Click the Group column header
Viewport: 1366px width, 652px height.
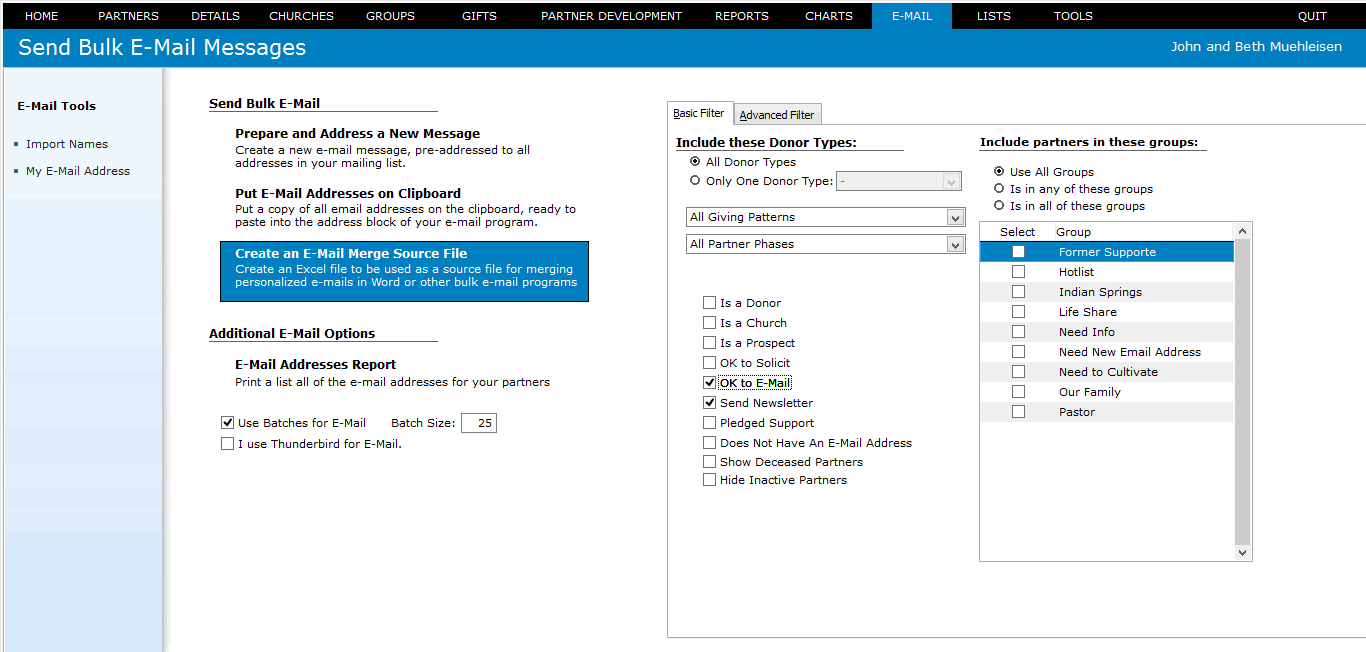pos(1073,232)
